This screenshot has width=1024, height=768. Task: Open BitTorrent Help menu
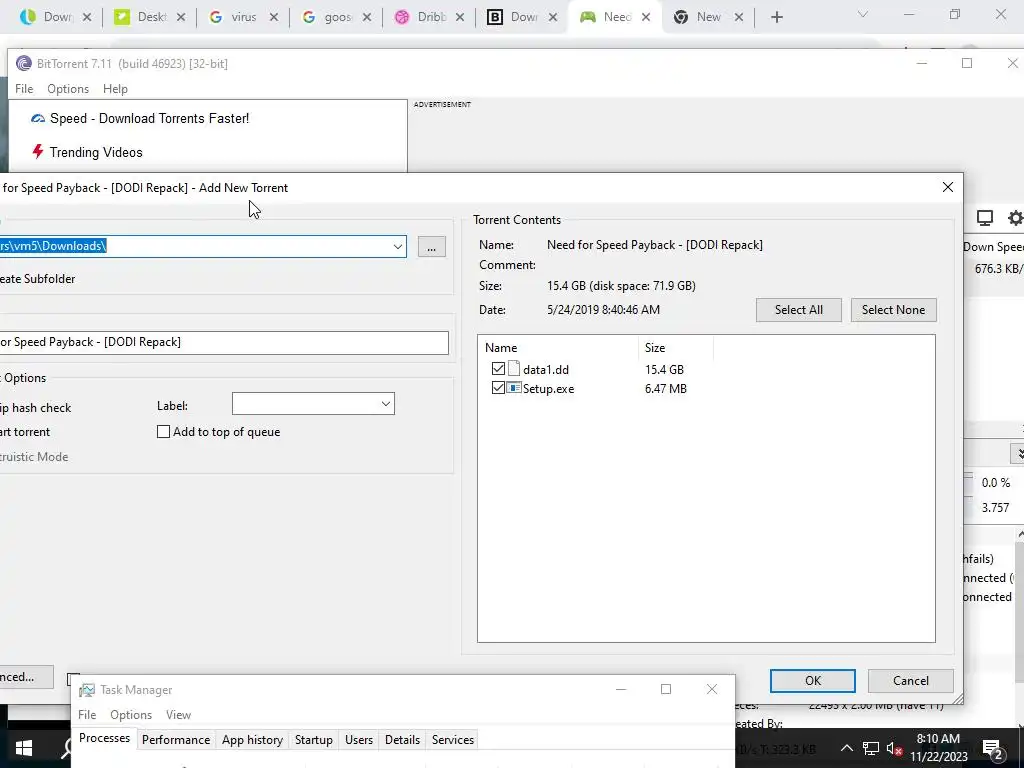115,89
